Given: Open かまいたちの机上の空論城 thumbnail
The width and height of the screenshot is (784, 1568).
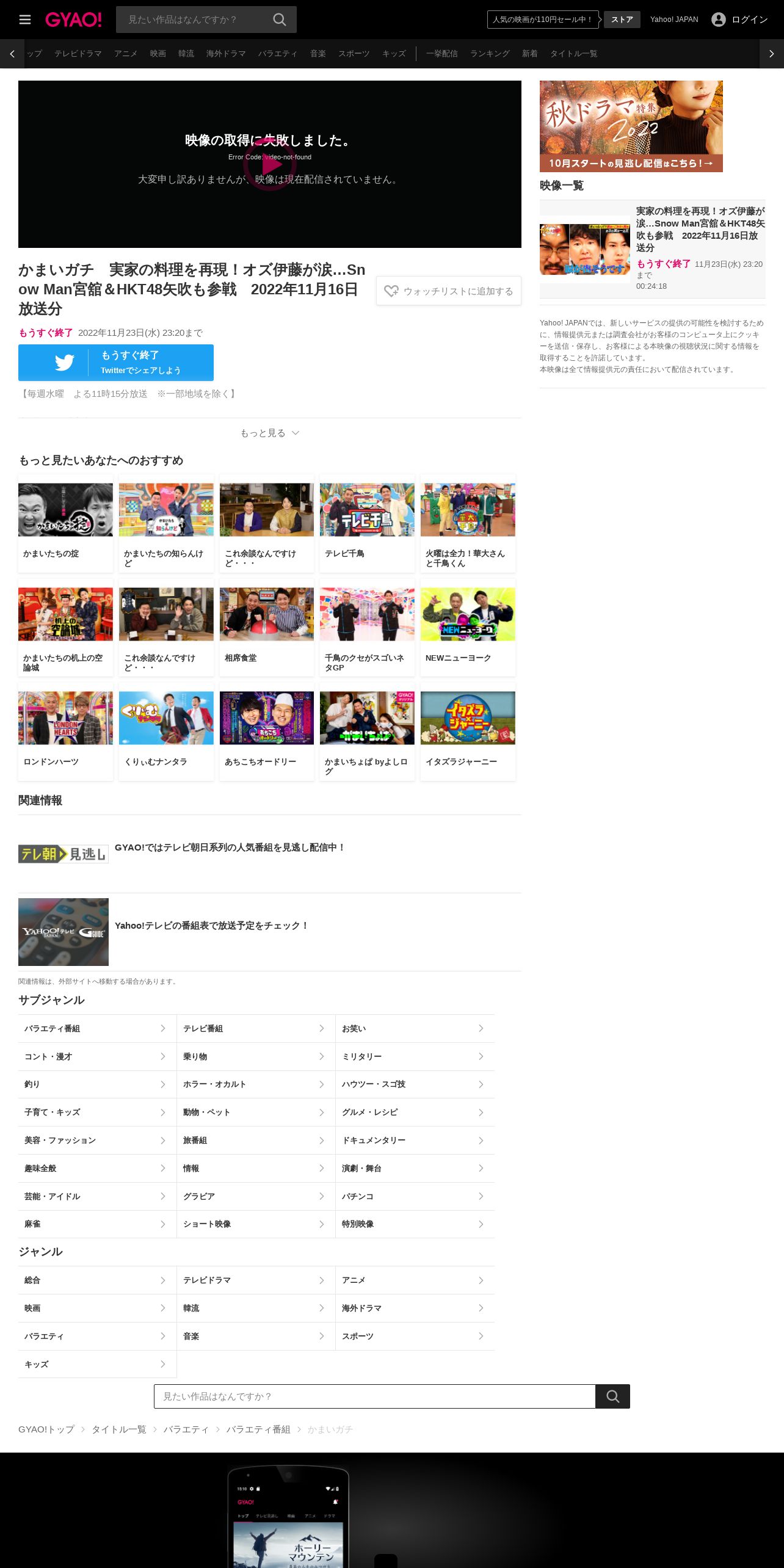Looking at the screenshot, I should pyautogui.click(x=65, y=614).
